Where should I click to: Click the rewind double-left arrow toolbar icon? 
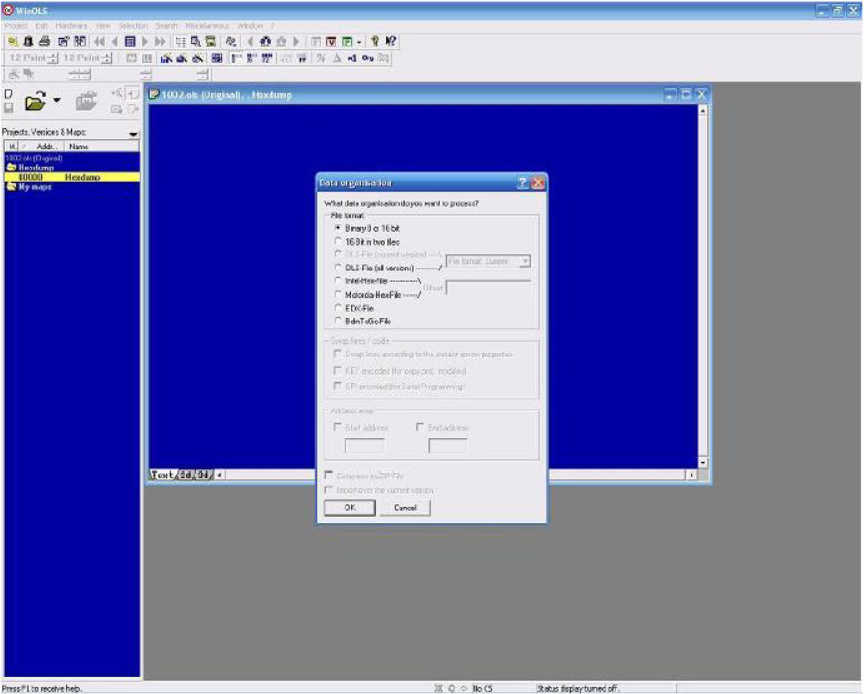[99, 41]
